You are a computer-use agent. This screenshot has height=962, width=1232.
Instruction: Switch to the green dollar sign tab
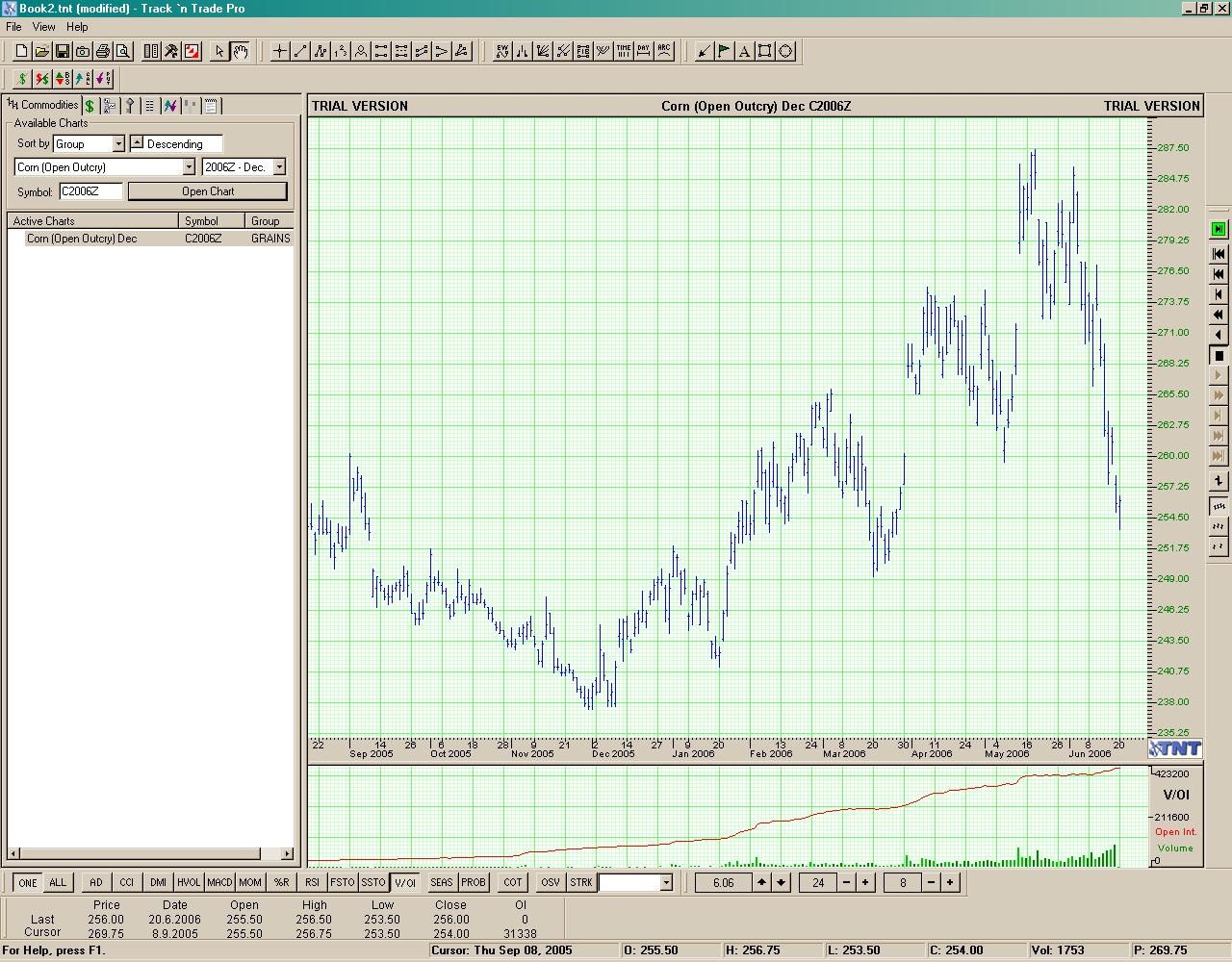90,106
